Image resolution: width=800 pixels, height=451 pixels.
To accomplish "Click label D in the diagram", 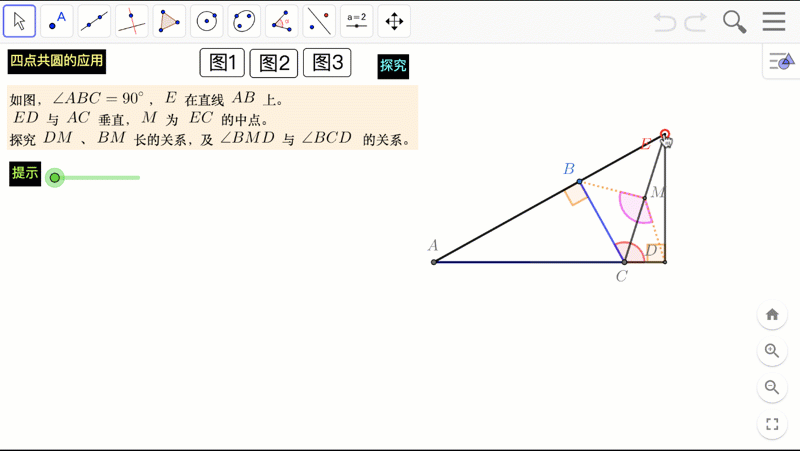I will coord(651,250).
